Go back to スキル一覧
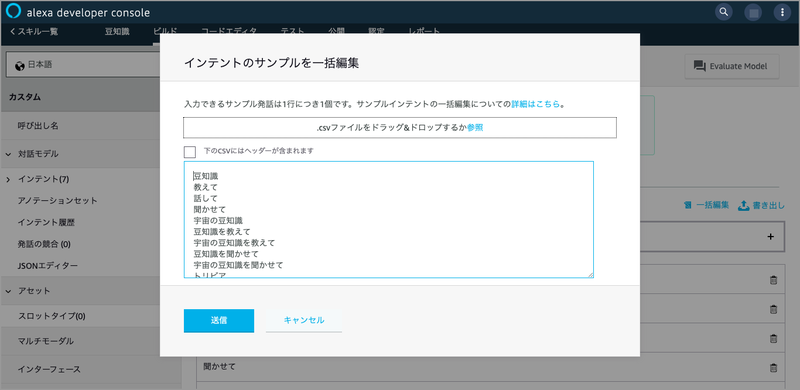Viewport: 800px width, 390px height. click(34, 32)
